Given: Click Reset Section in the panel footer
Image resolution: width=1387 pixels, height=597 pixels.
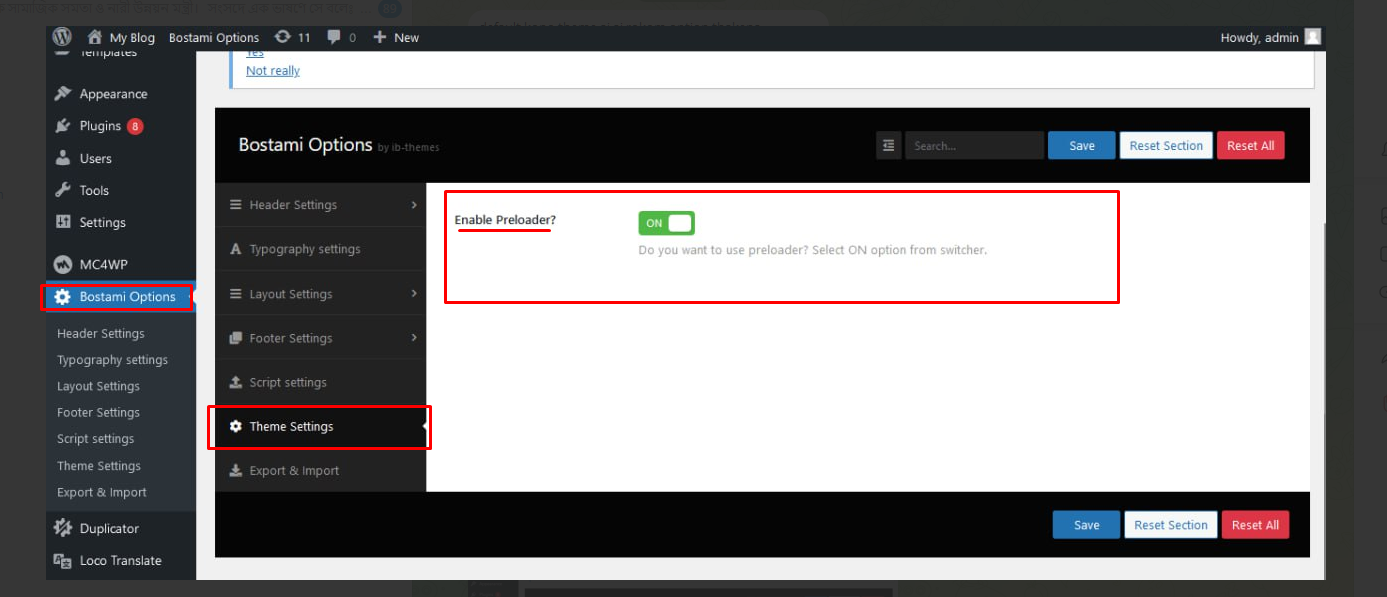Looking at the screenshot, I should pos(1171,525).
